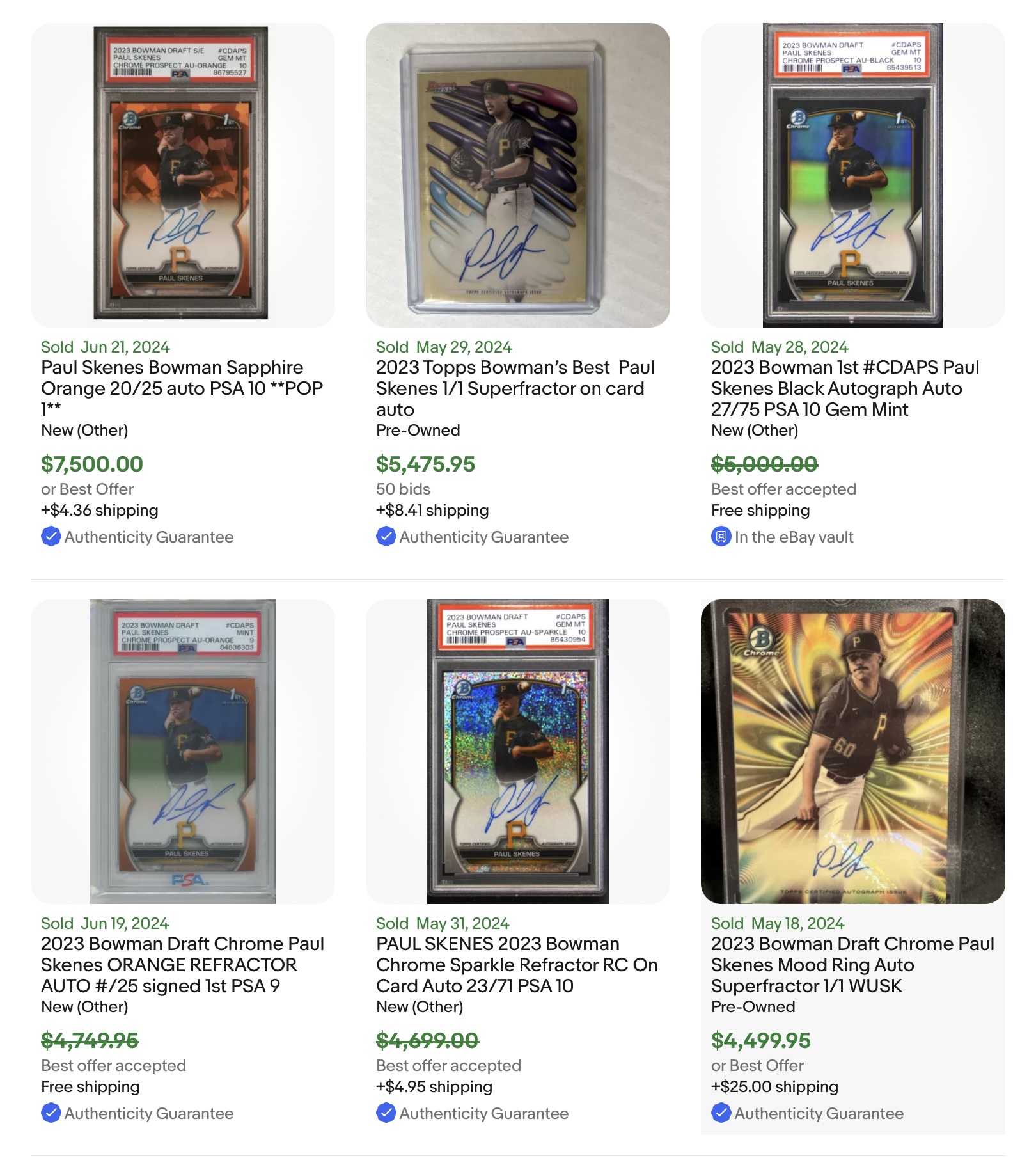Click the eBay vault icon on Black Autograph listing
The height and width of the screenshot is (1158, 1036).
pyautogui.click(x=721, y=536)
